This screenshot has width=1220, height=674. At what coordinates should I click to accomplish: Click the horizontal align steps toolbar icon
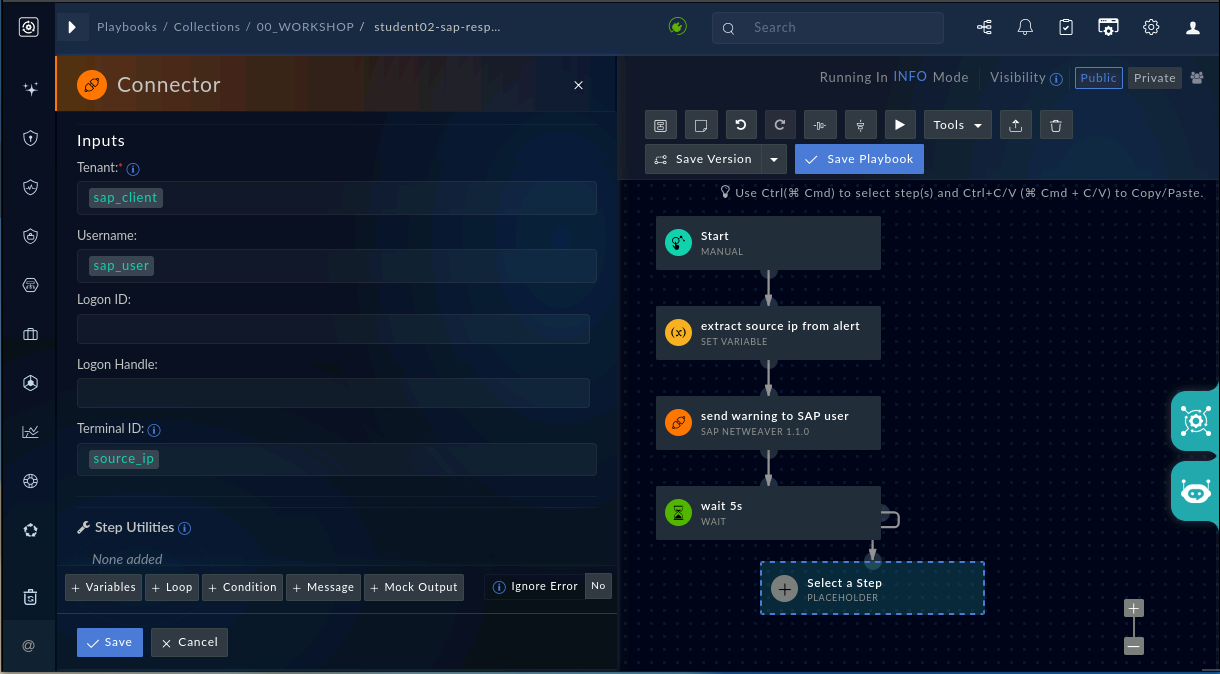point(820,125)
